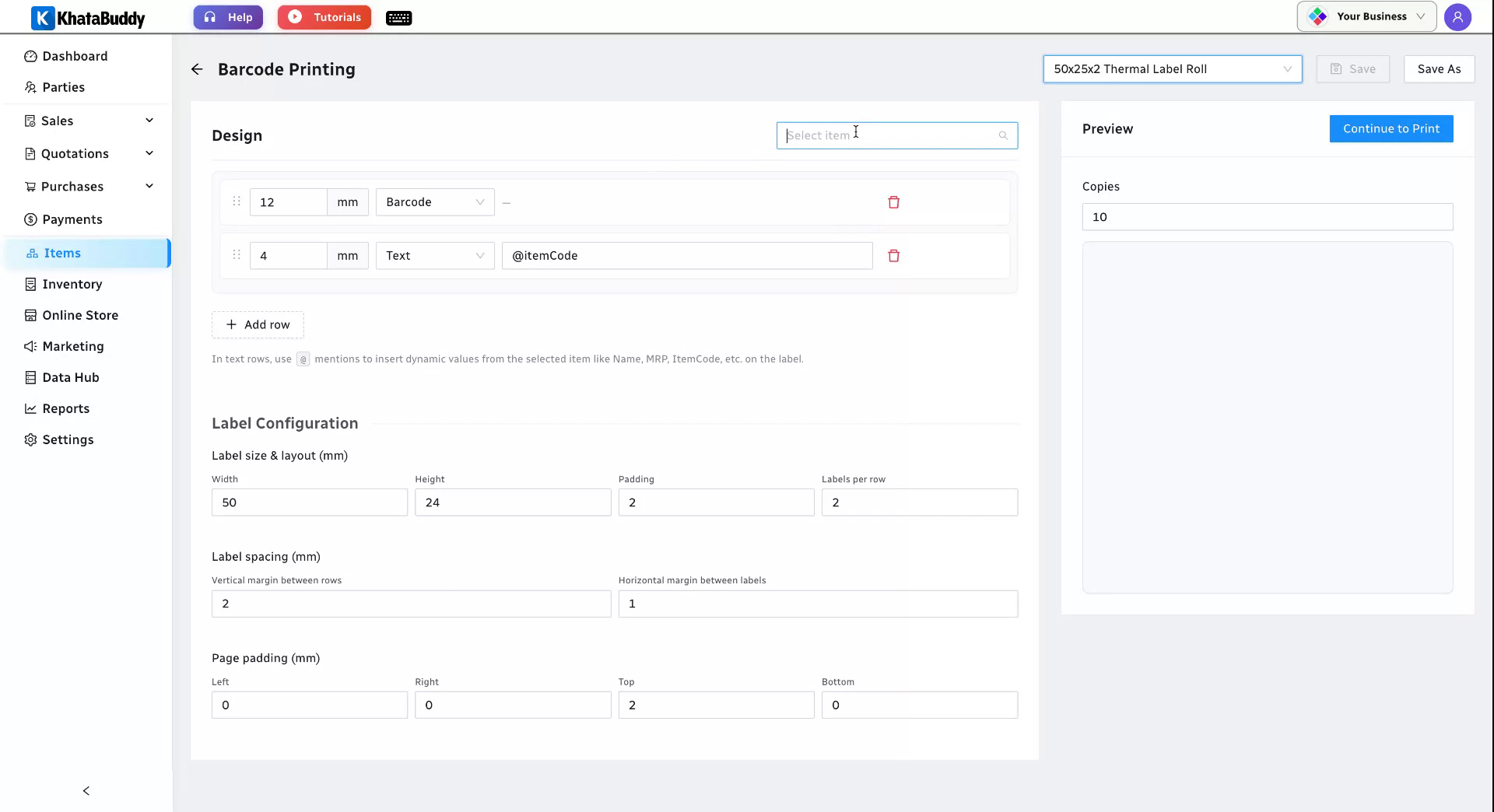Image resolution: width=1494 pixels, height=812 pixels.
Task: Open the keyboard shortcuts icon
Action: [x=398, y=18]
